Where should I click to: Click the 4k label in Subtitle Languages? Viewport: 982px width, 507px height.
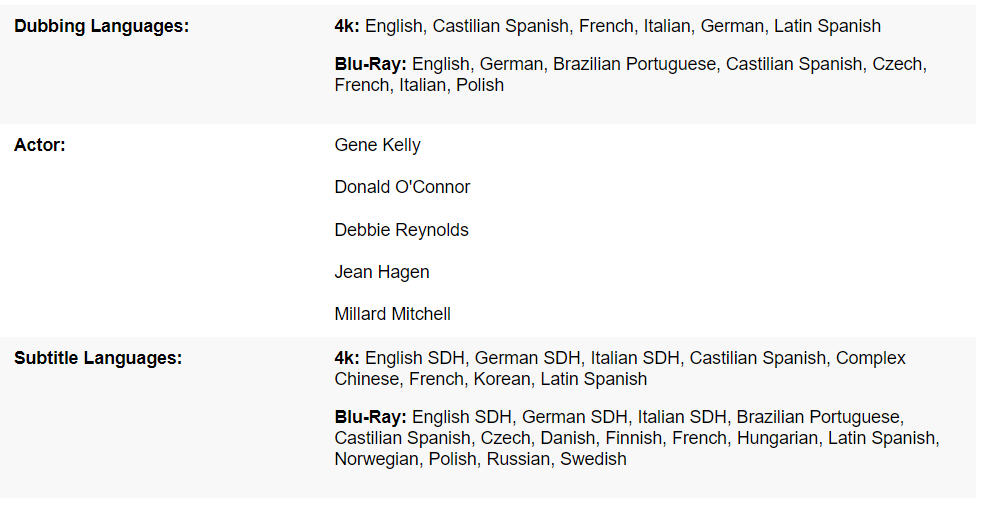pos(347,358)
